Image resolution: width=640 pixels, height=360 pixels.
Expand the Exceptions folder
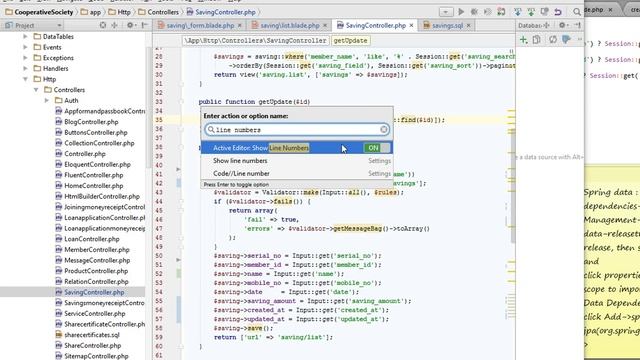point(25,58)
